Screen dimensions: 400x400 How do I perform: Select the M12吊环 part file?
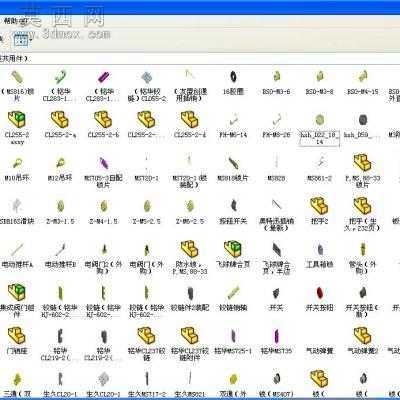coord(60,163)
